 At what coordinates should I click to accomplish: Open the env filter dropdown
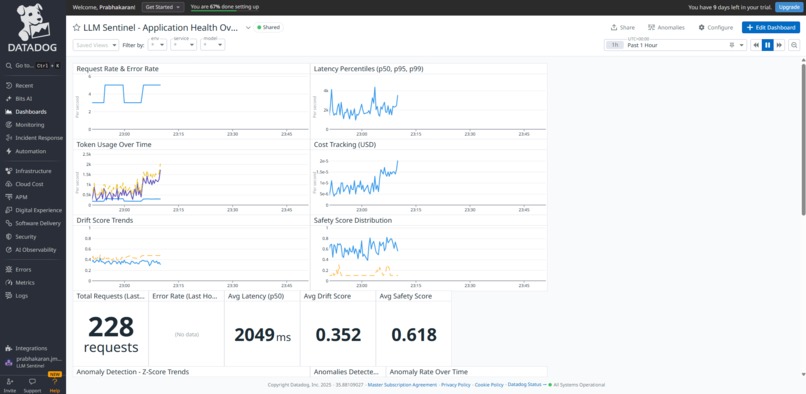click(157, 45)
